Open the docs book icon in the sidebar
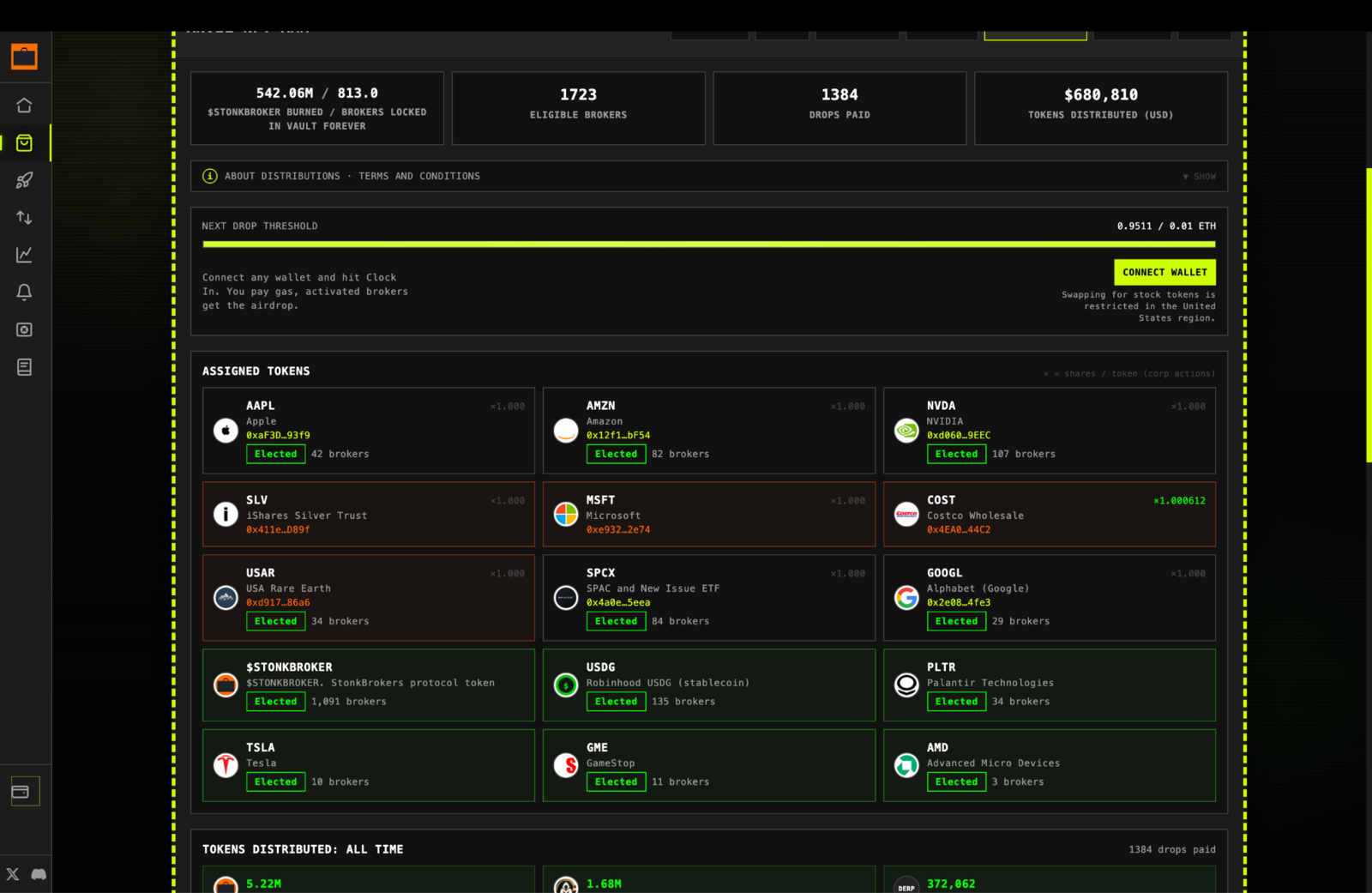1372x893 pixels. pyautogui.click(x=24, y=367)
